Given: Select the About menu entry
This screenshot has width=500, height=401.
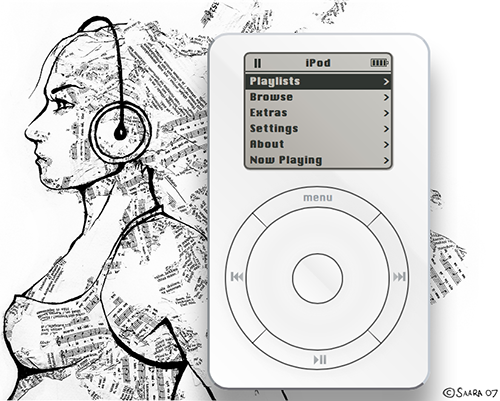Looking at the screenshot, I should [318, 144].
